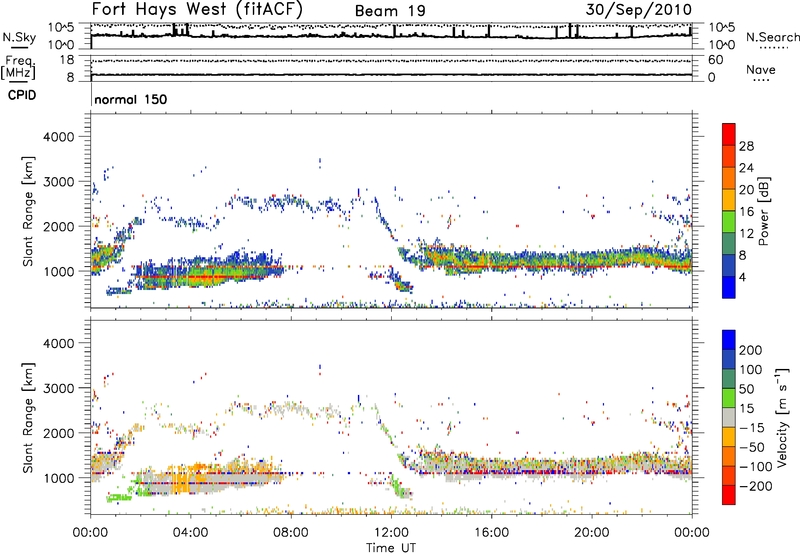Viewport: 800px width, 554px height.
Task: Pick the light green 12-16 dB power swatch
Action: [x=729, y=222]
